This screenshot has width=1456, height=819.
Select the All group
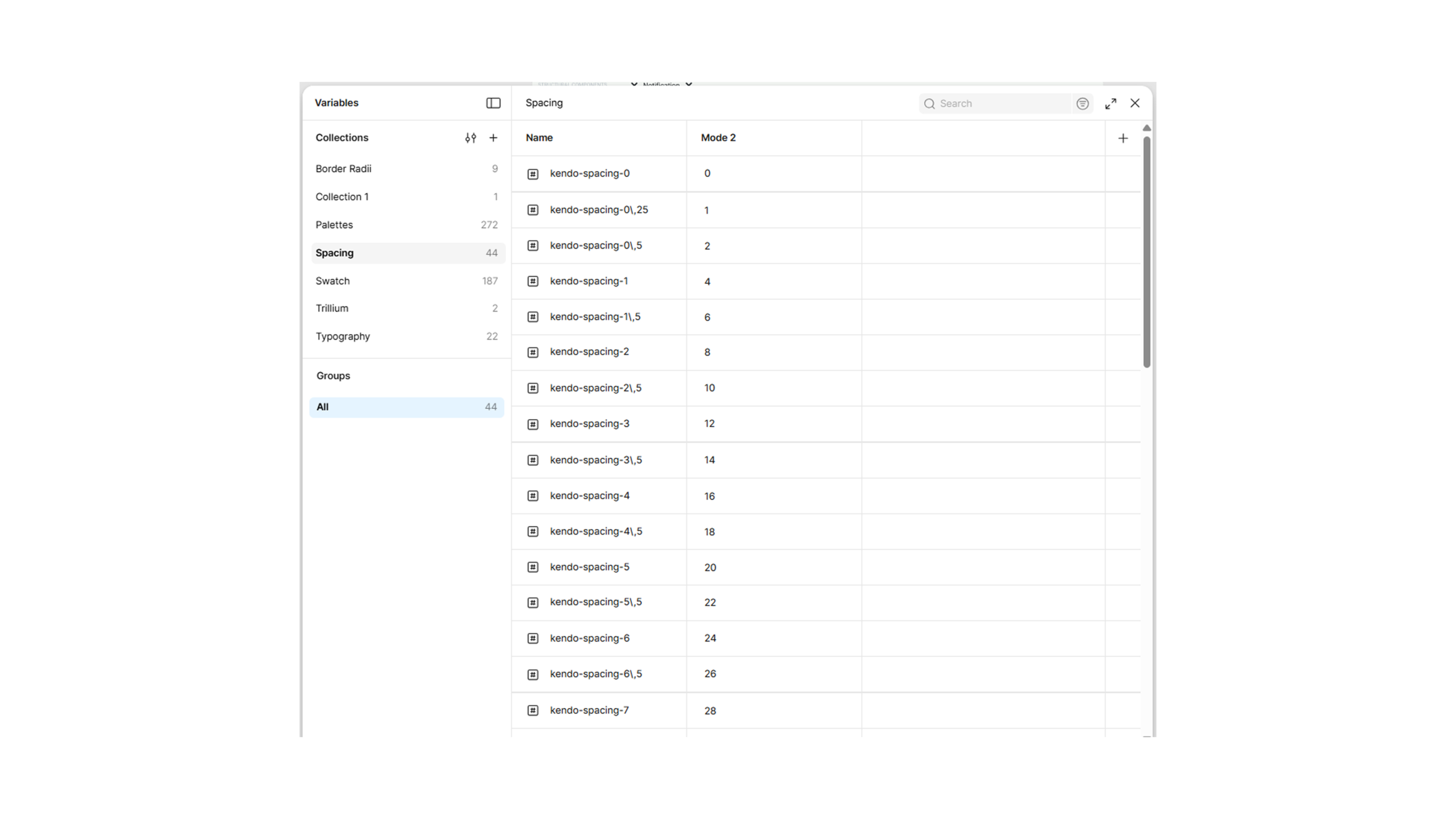point(407,407)
